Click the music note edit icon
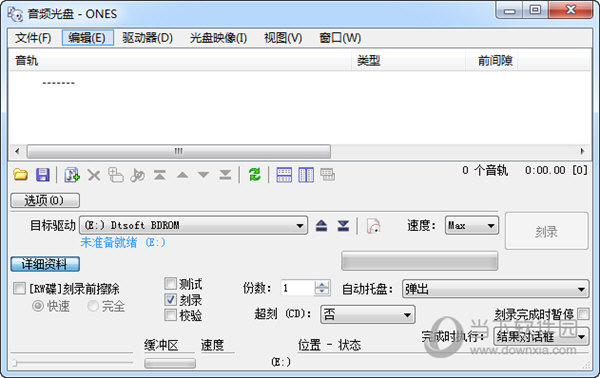Viewport: 600px width, 378px height. [137, 175]
